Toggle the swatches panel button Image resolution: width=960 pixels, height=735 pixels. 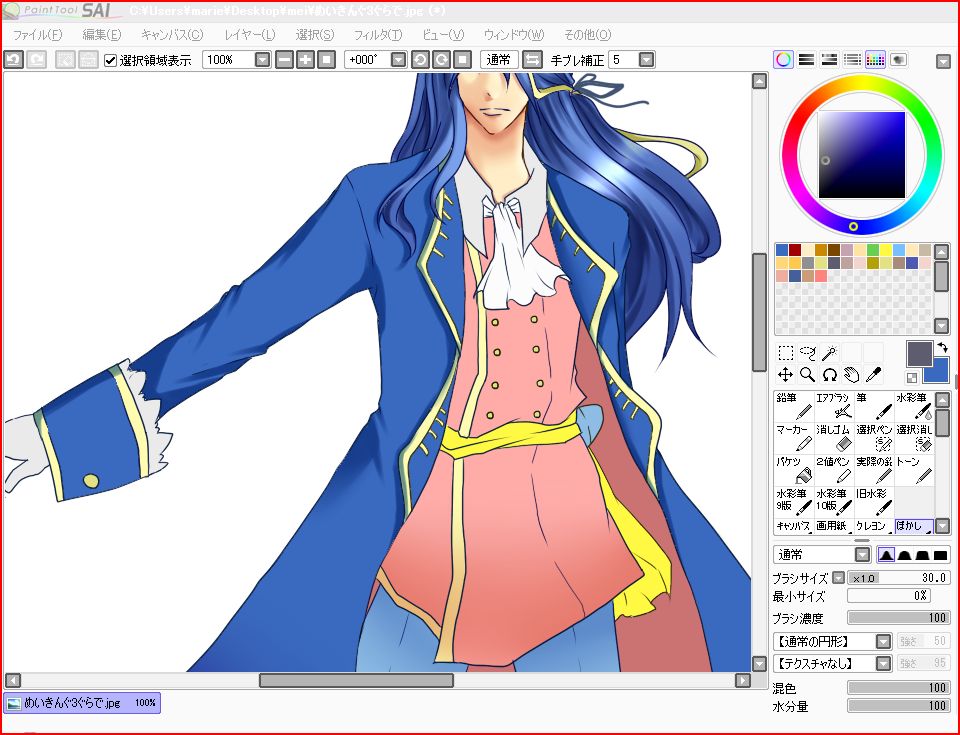[876, 59]
